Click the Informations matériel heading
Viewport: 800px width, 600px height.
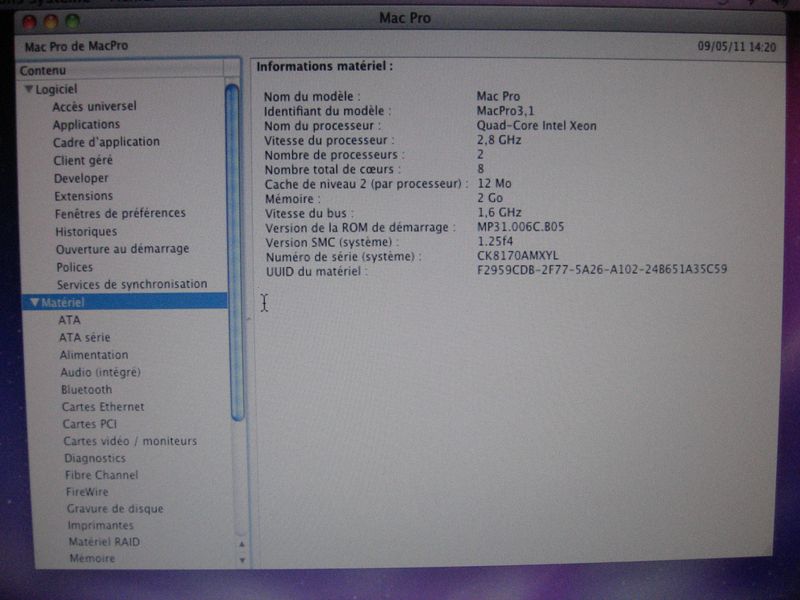324,66
